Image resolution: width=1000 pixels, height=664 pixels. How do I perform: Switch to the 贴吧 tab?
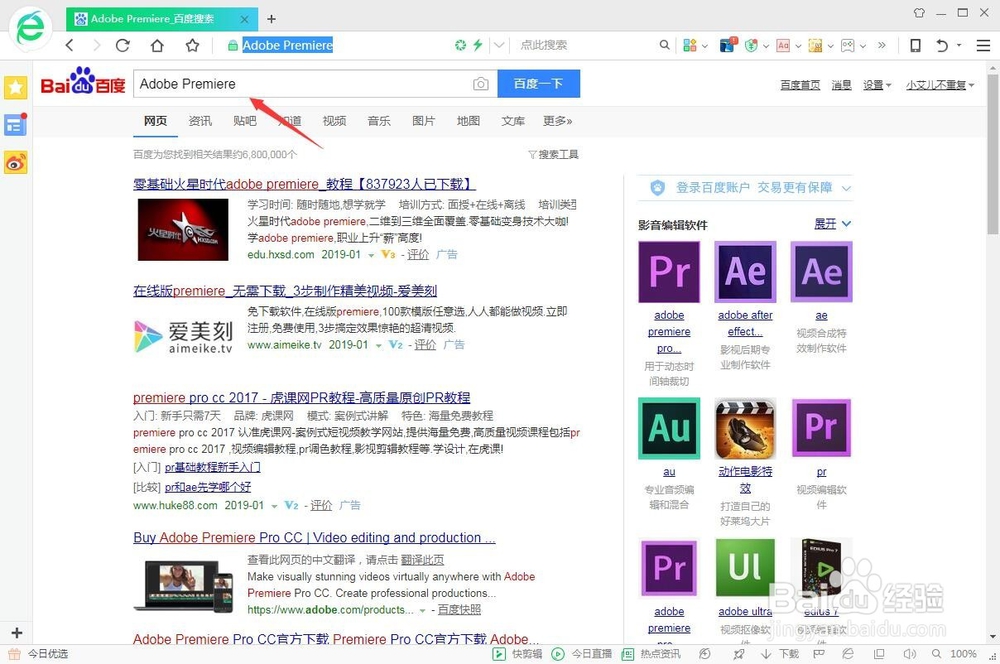click(244, 121)
